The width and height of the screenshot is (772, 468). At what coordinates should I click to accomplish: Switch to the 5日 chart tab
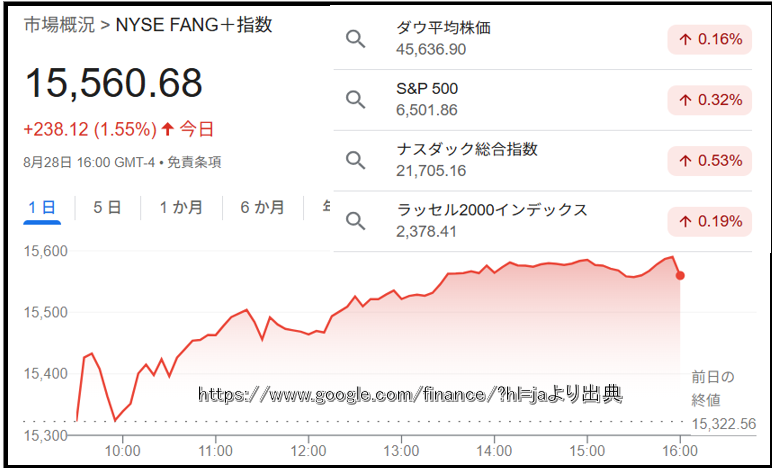[x=107, y=208]
